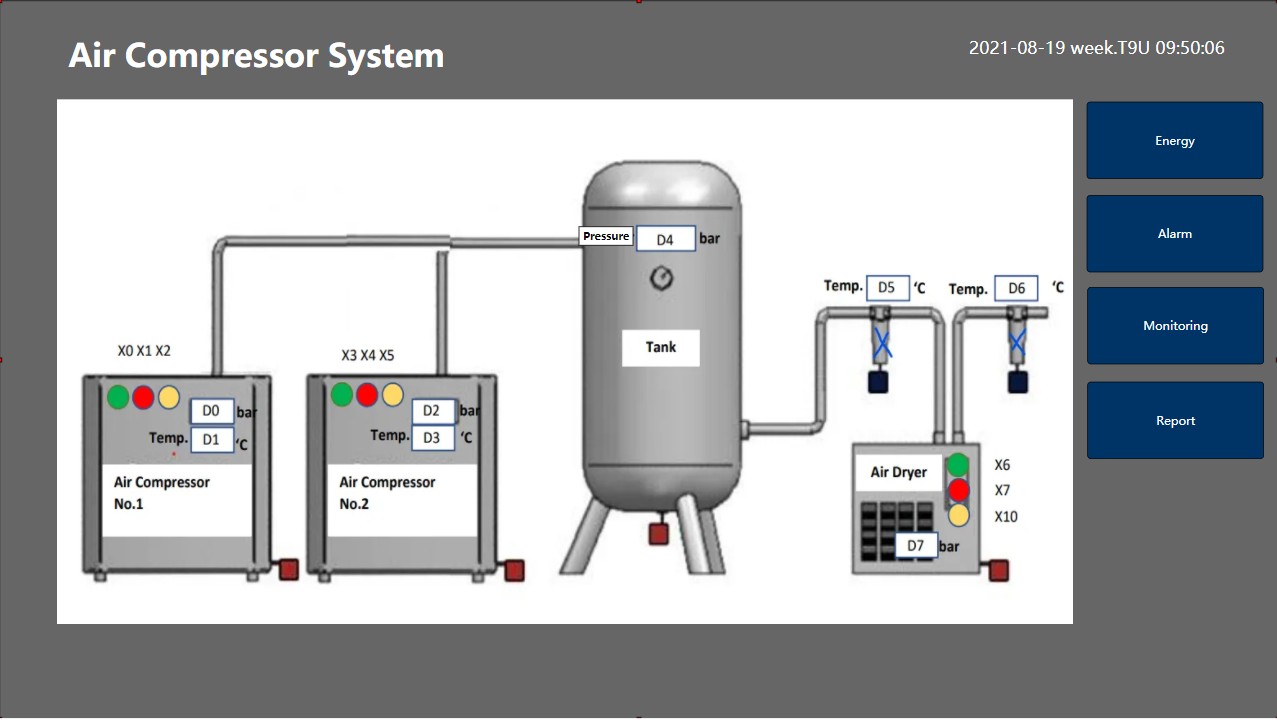
Task: Click the red indicator lamp on Air Compressor No.1
Action: (x=143, y=397)
